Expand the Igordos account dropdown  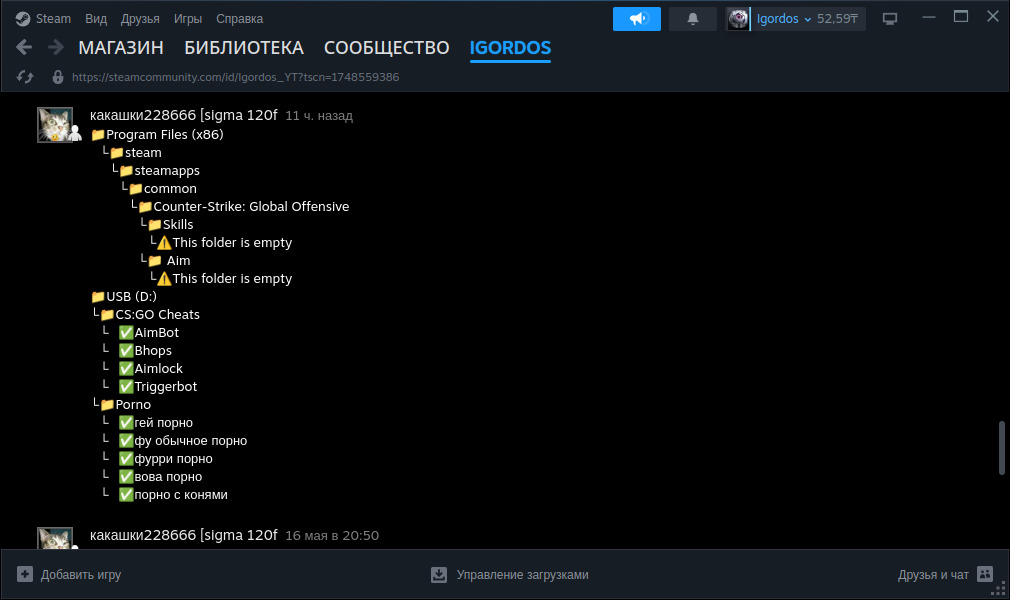[x=783, y=19]
